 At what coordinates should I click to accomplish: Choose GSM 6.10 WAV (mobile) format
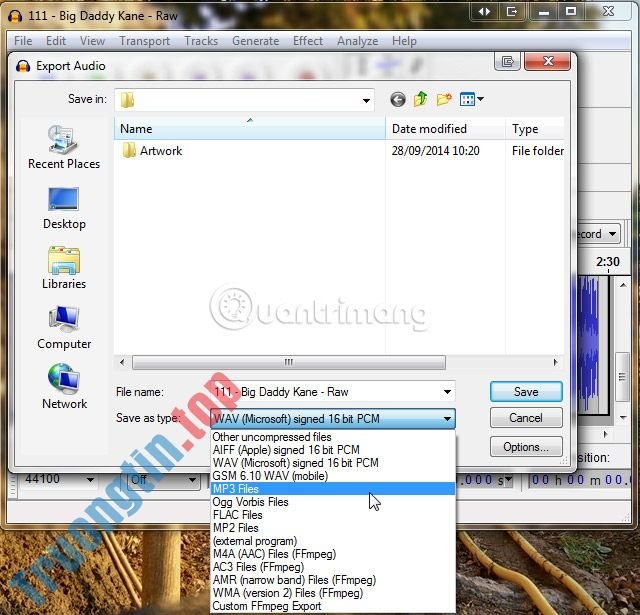[333, 476]
